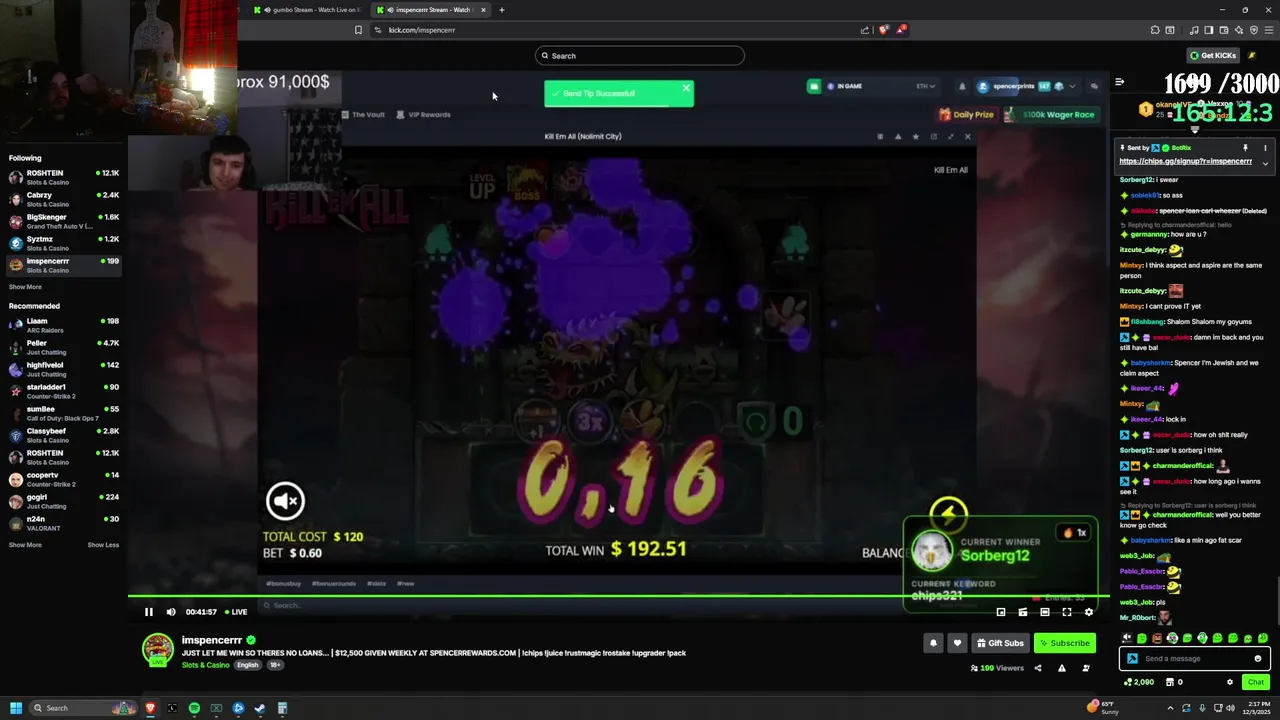This screenshot has height=720, width=1280.
Task: Focus the Kick site Search field
Action: [640, 56]
